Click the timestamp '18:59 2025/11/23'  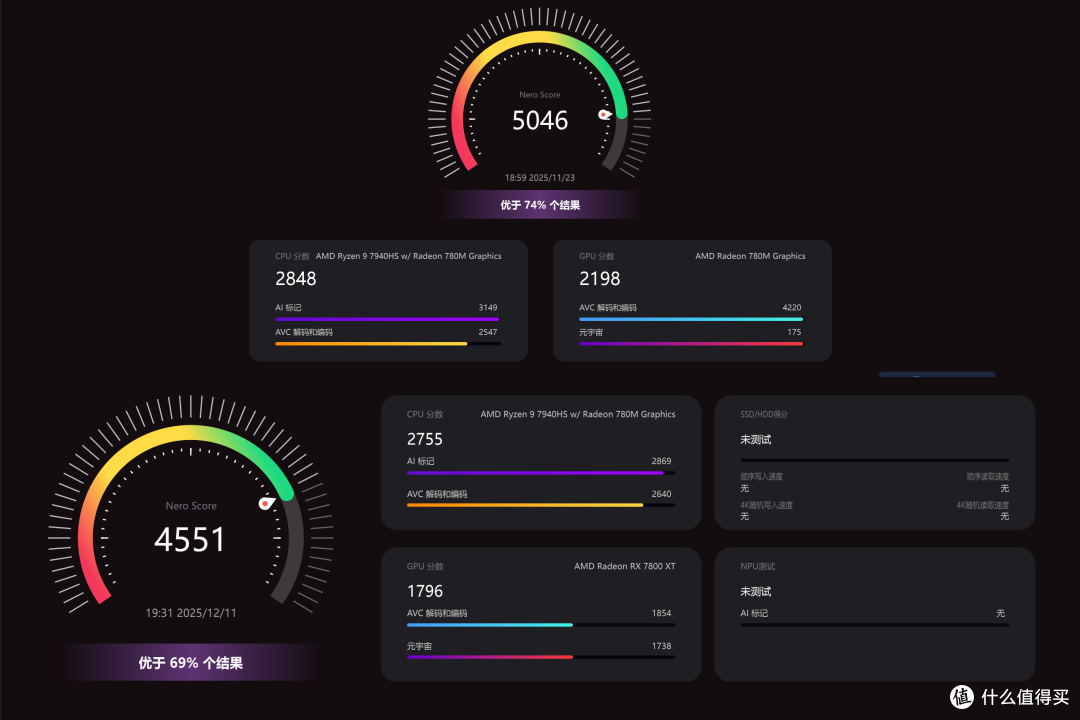[540, 178]
